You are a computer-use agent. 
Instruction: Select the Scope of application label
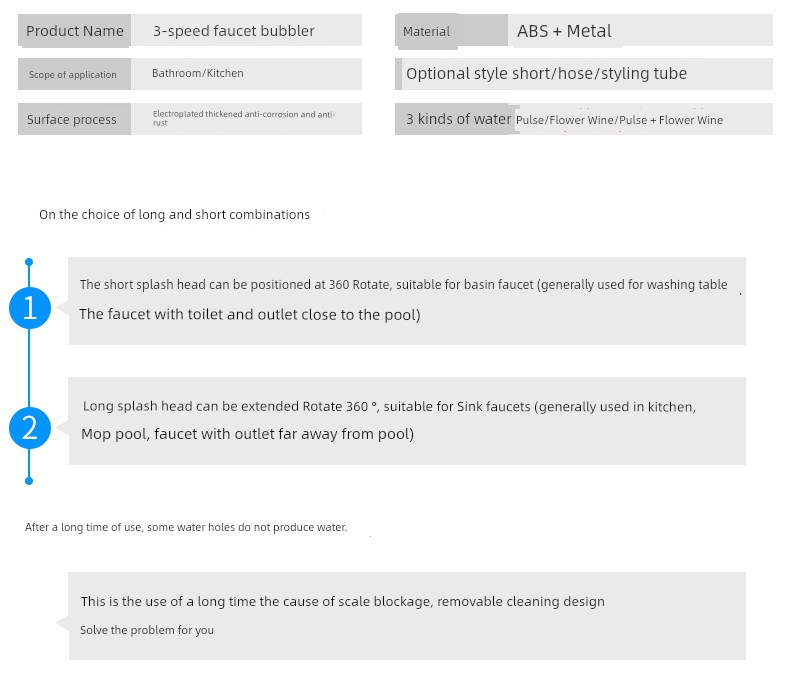pos(73,74)
